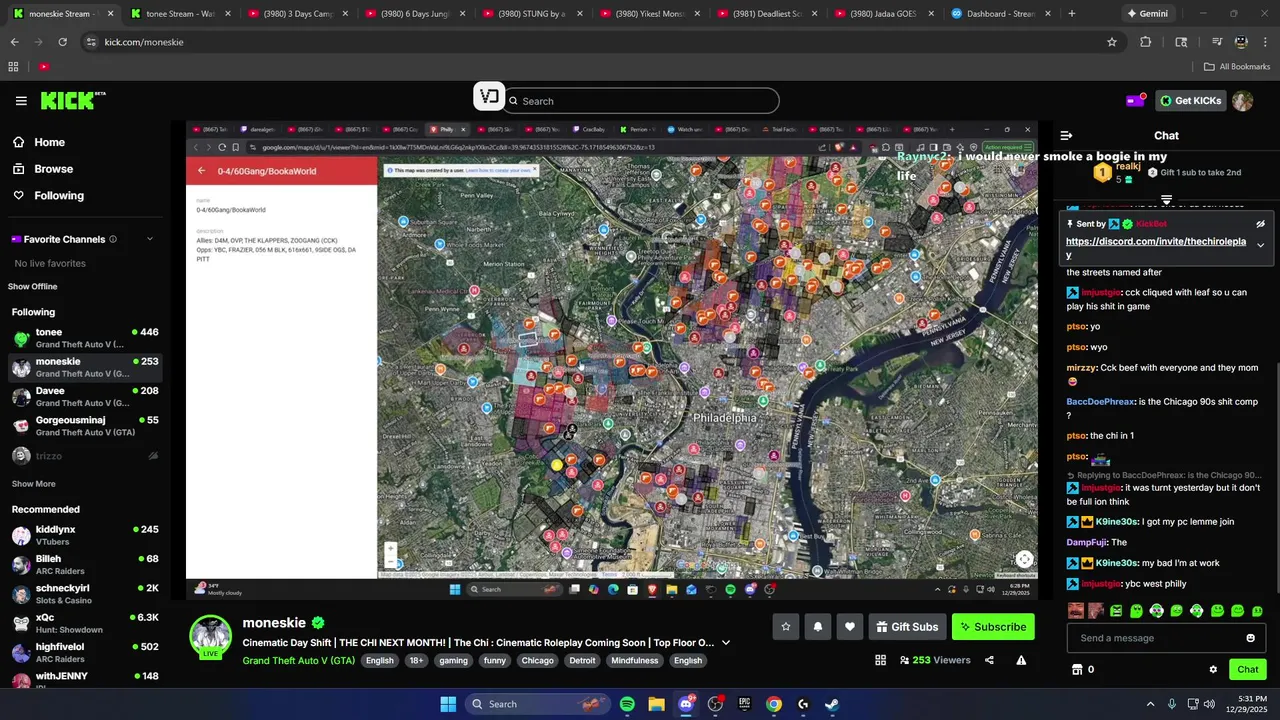1280x720 pixels.
Task: Open Epic Games launcher from the taskbar
Action: point(744,704)
